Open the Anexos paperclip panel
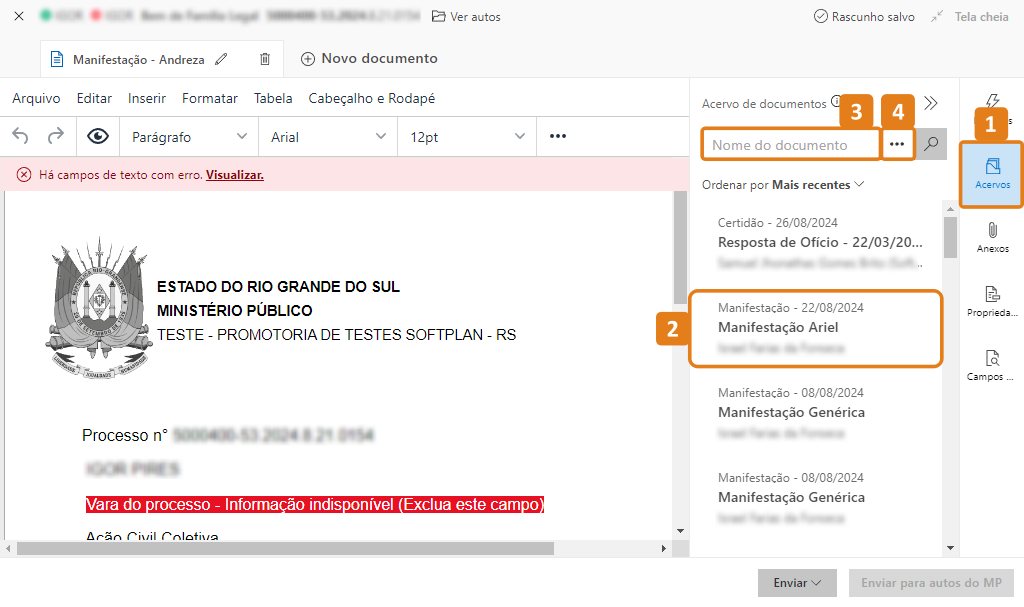1024x607 pixels. point(992,237)
